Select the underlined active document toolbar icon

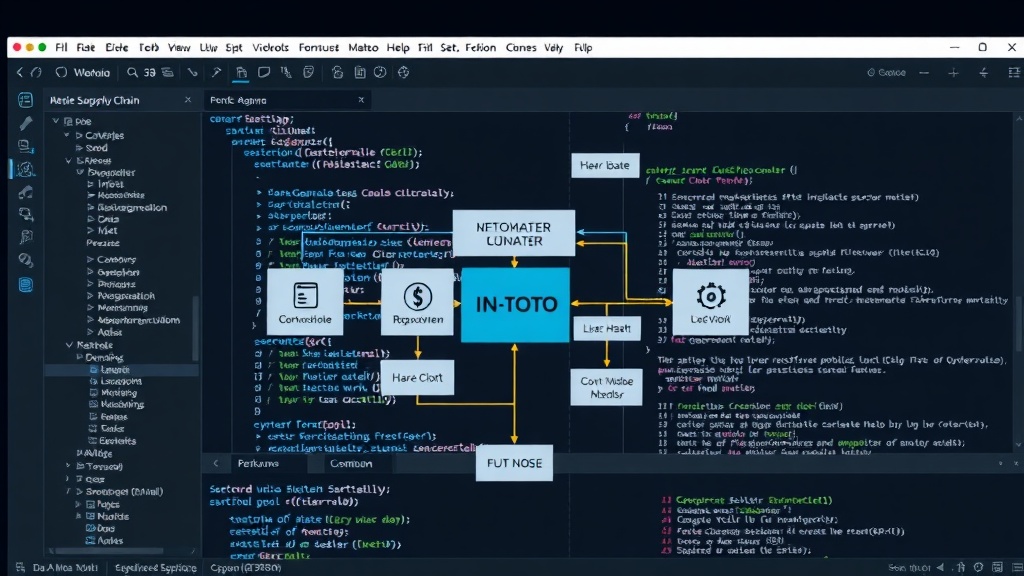pos(241,72)
